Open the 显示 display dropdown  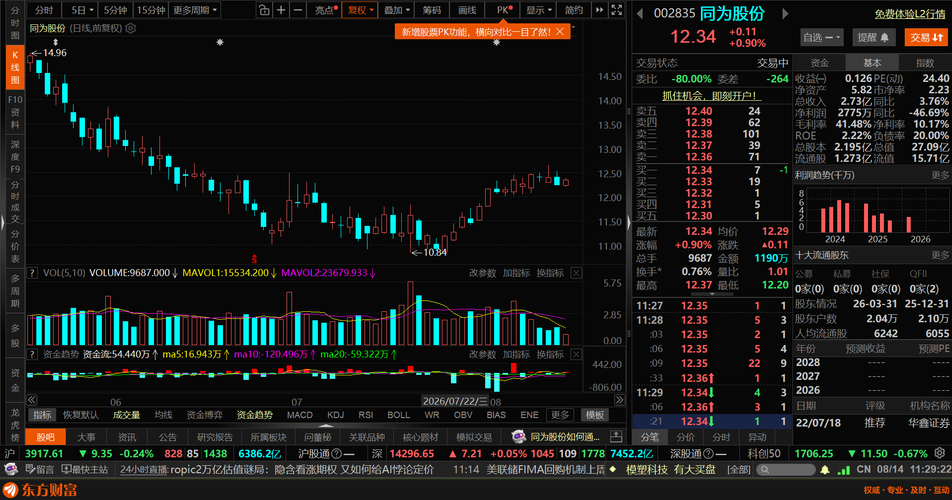(539, 10)
